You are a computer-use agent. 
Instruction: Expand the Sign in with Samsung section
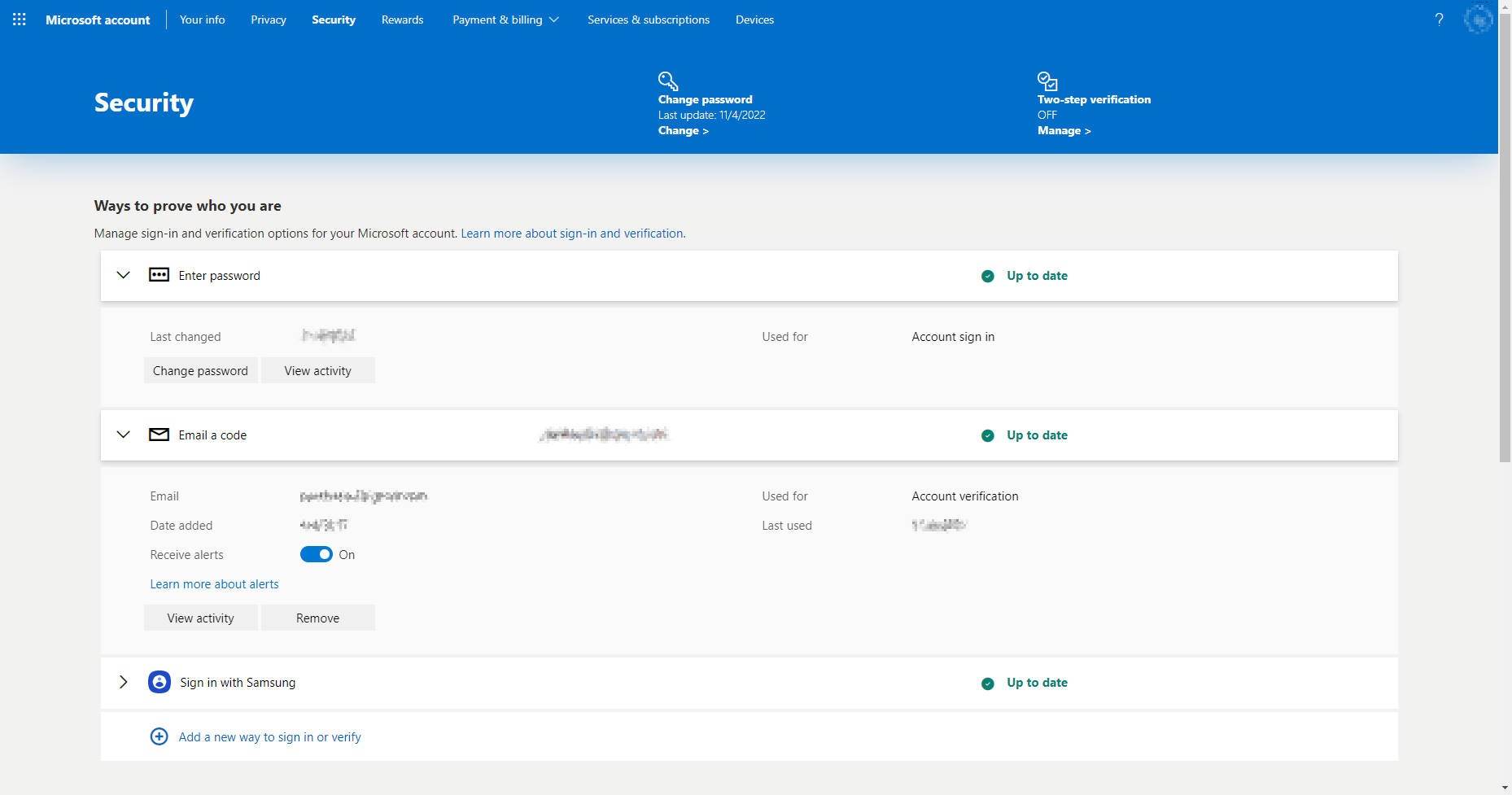[123, 682]
